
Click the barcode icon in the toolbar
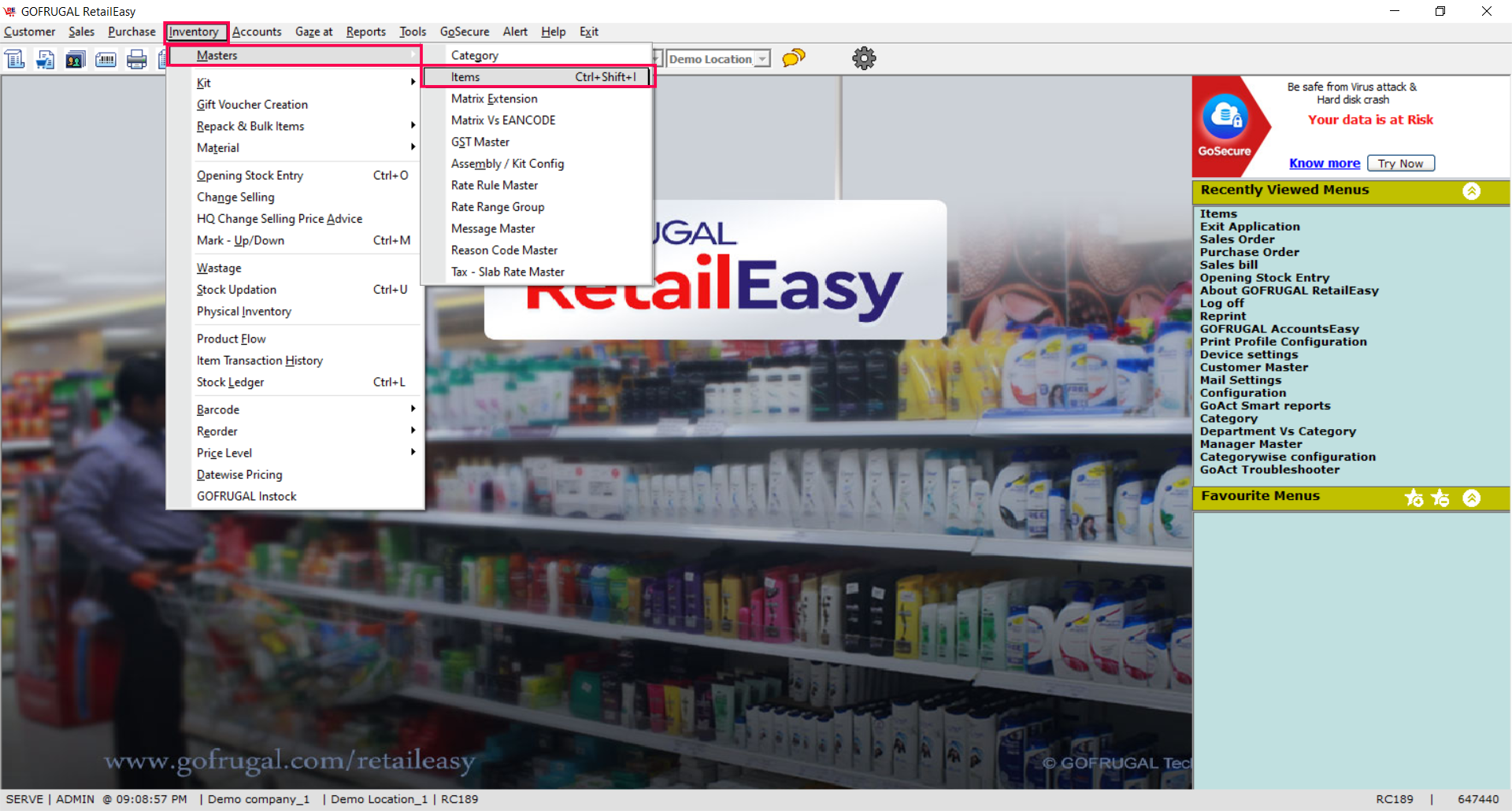pos(106,59)
